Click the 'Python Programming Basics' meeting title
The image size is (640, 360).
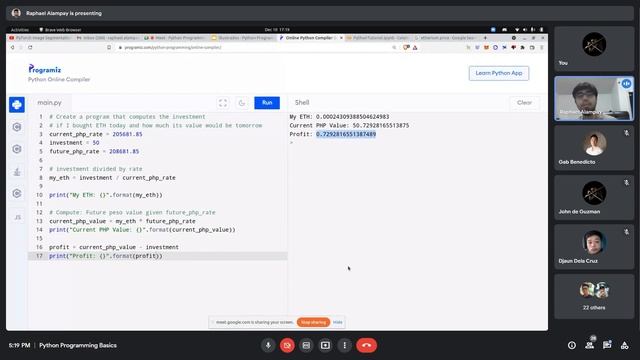[78, 345]
